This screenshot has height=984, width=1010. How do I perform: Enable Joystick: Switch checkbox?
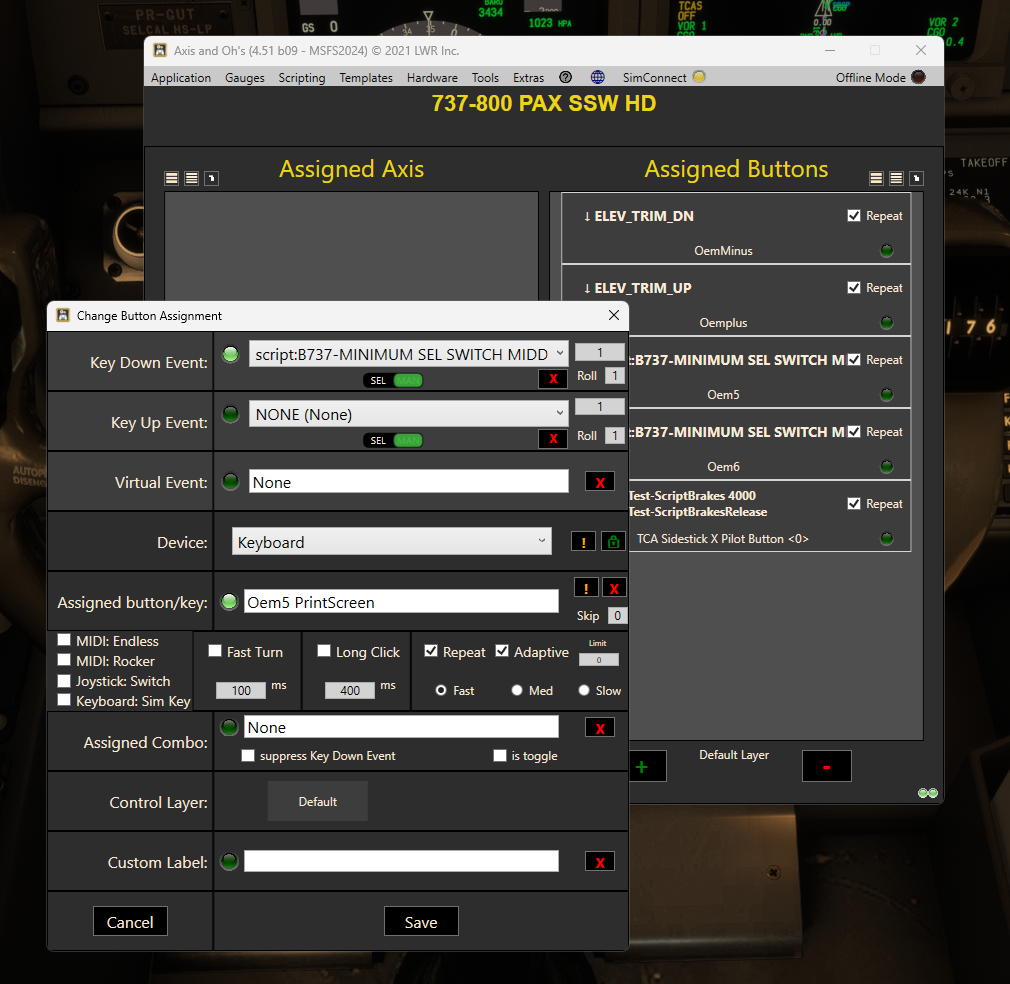click(64, 681)
